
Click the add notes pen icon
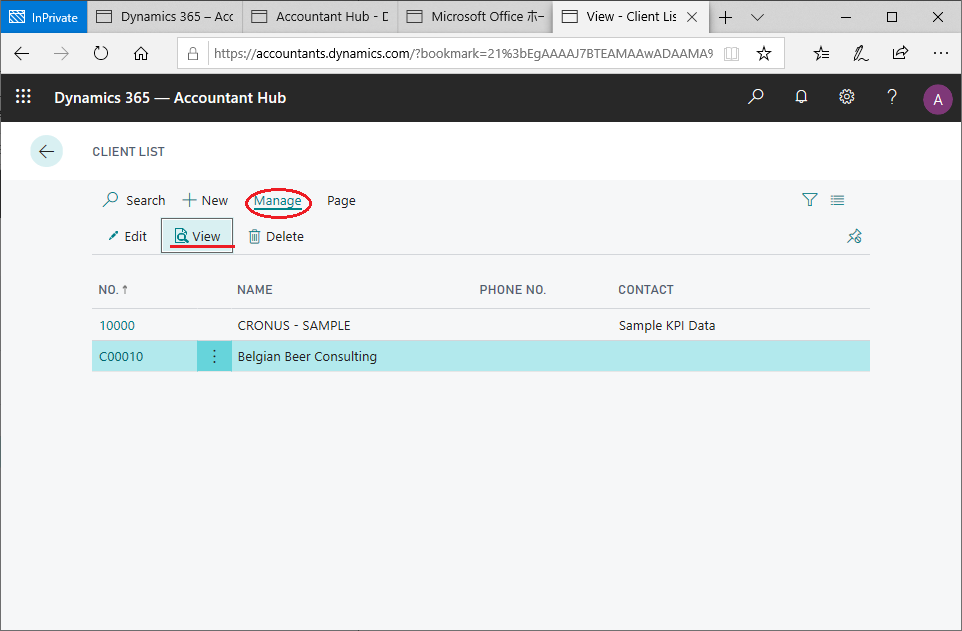click(861, 53)
